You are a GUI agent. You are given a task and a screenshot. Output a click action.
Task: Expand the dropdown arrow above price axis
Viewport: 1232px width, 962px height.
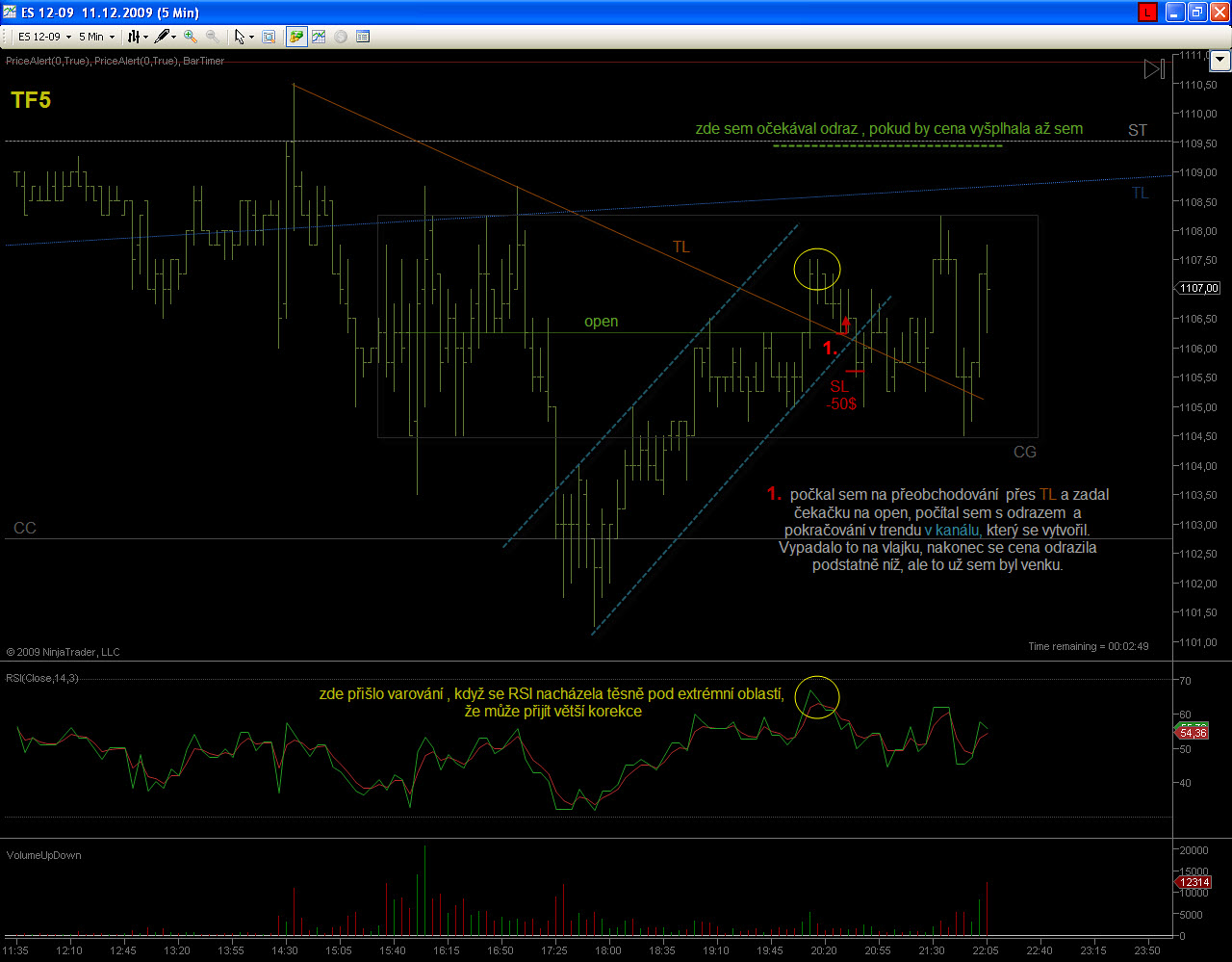point(1220,60)
